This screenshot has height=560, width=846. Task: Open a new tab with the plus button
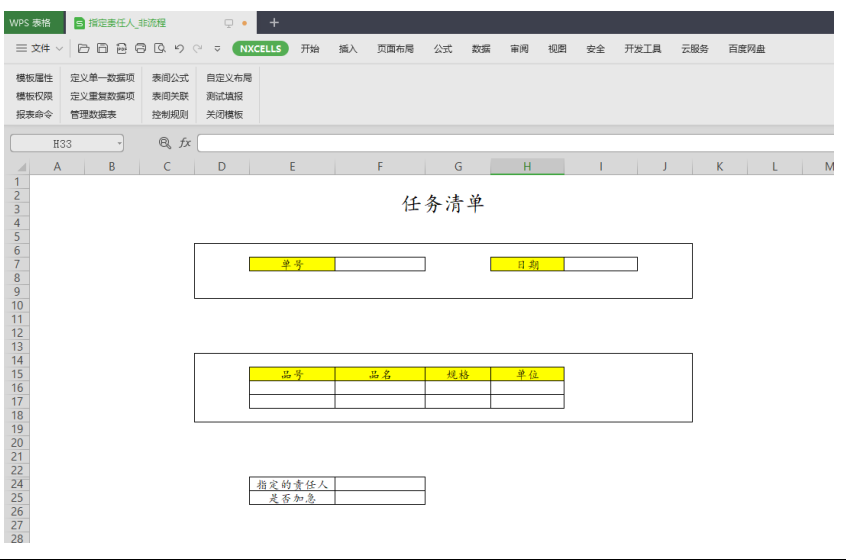coord(274,22)
